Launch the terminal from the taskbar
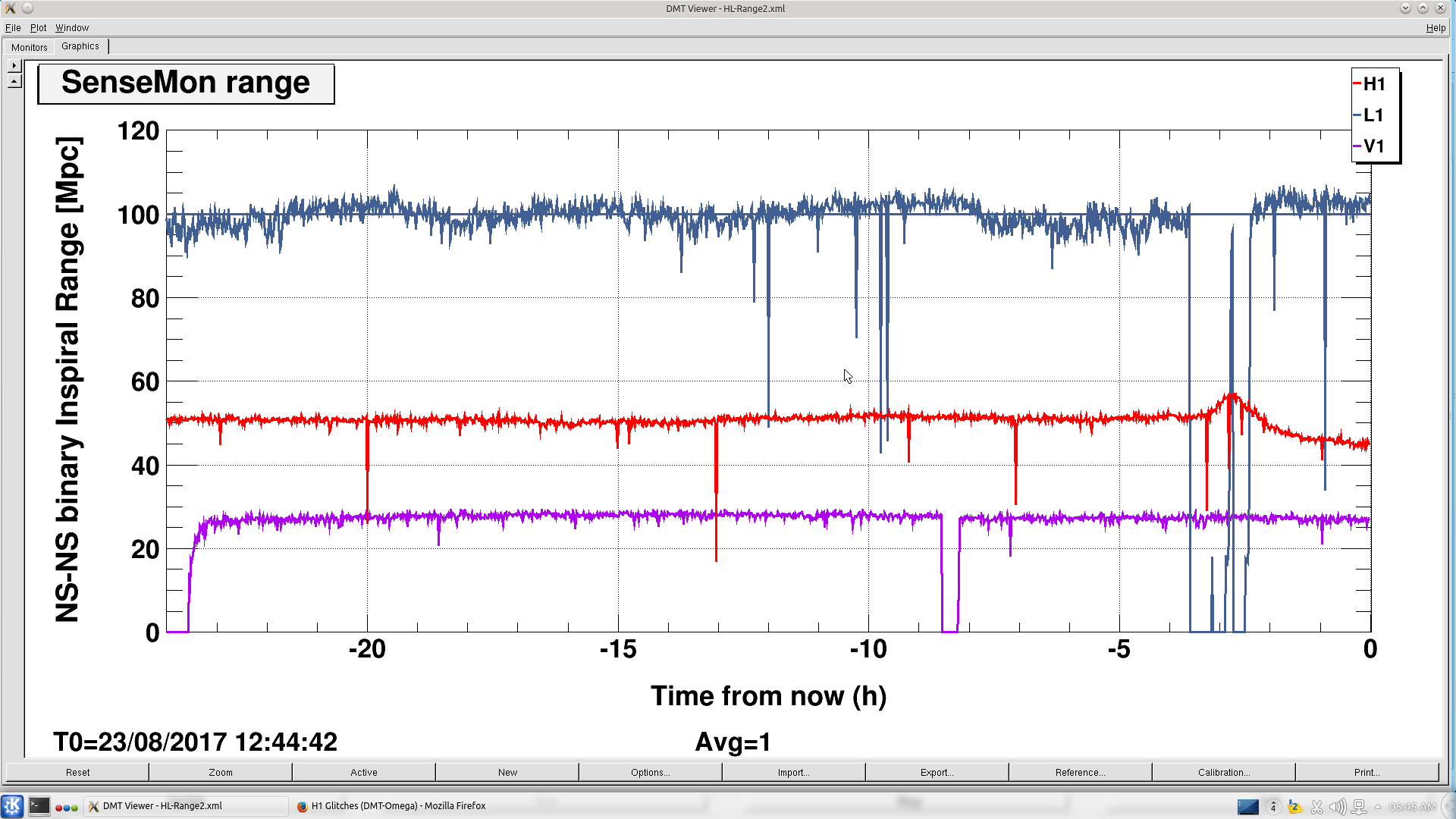Viewport: 1456px width, 819px height. (x=39, y=806)
